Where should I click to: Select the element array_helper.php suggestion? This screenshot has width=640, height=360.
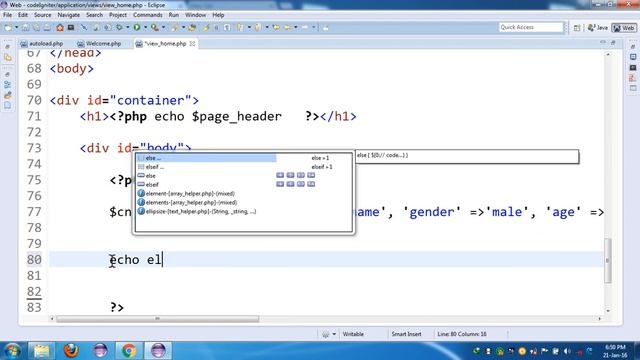click(x=243, y=193)
